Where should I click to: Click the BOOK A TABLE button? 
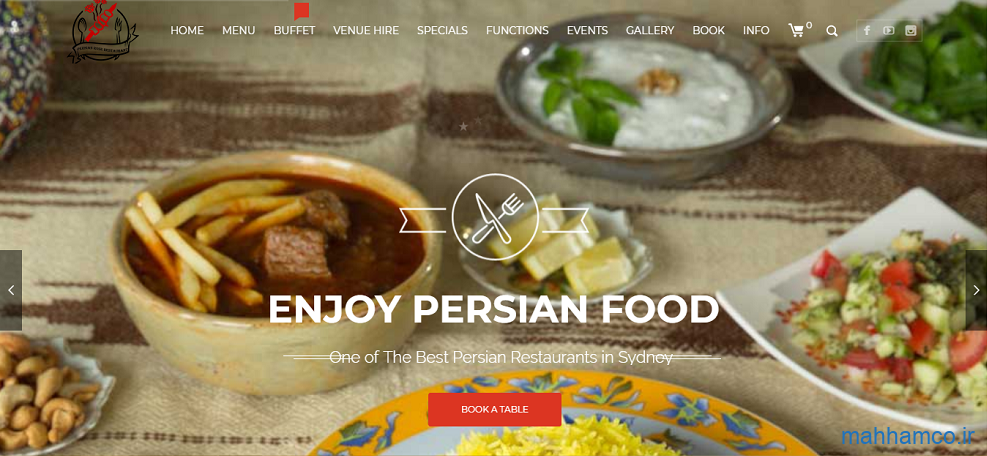495,409
